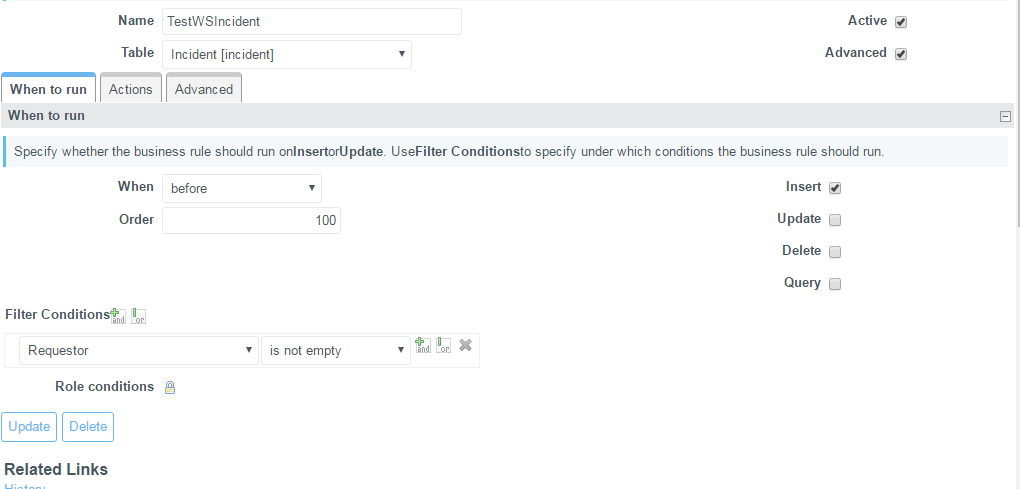The width and height of the screenshot is (1020, 489).
Task: Click into the Name input field
Action: point(312,21)
